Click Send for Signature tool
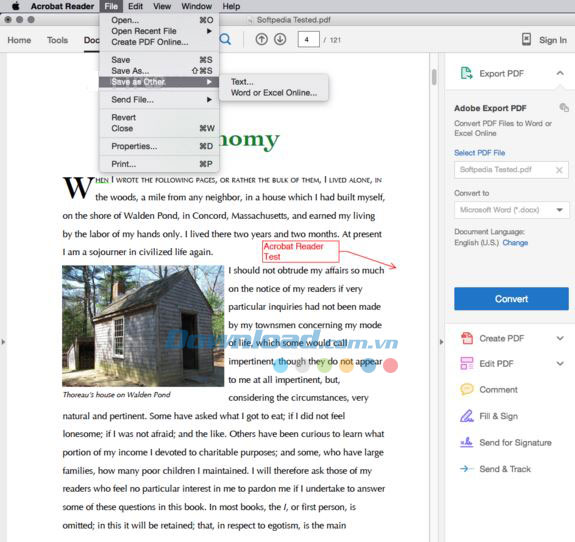The width and height of the screenshot is (575, 542). tap(515, 443)
